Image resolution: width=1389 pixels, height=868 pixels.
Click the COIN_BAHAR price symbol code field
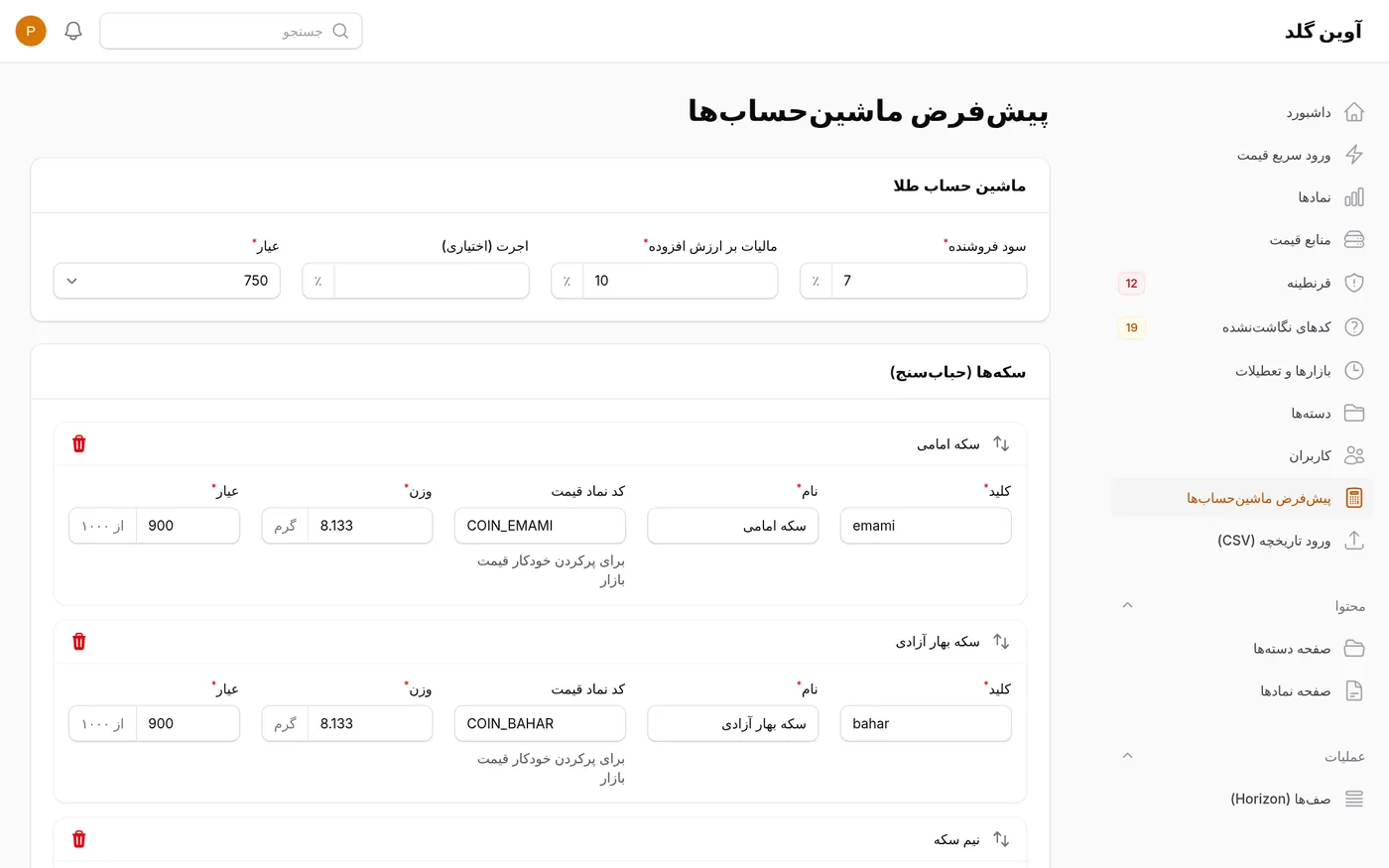540,723
